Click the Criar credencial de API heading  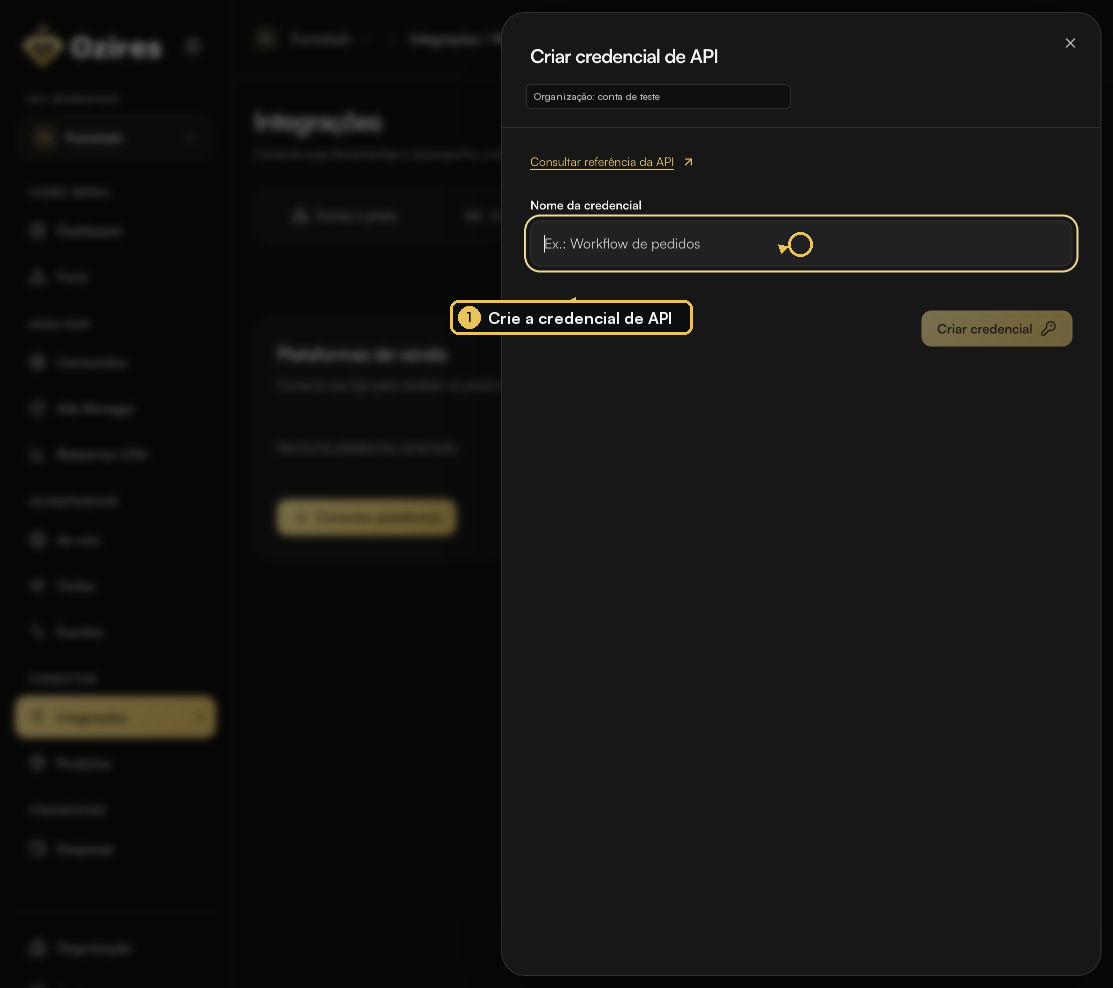click(623, 57)
